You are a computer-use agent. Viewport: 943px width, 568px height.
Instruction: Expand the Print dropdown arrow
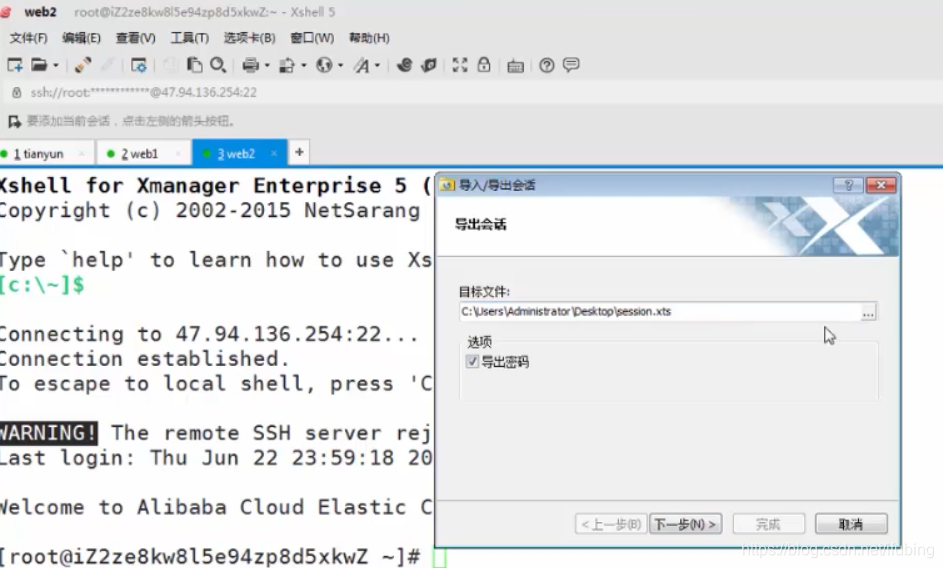[267, 65]
